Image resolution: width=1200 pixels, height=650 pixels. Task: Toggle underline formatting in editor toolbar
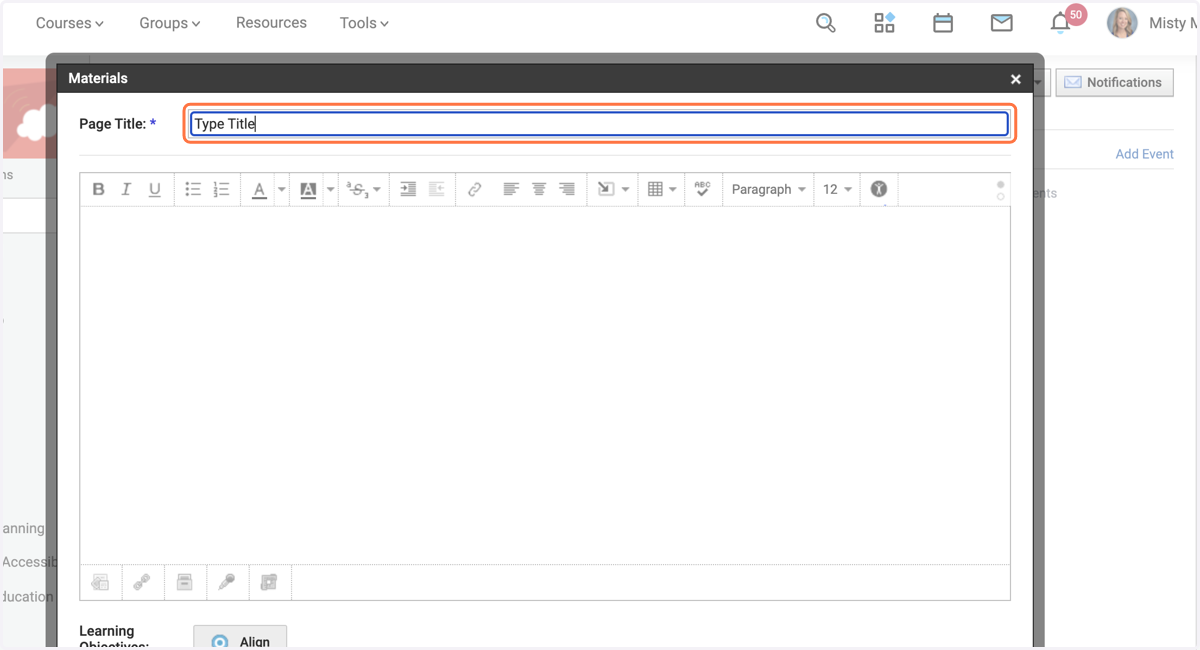[x=155, y=189]
